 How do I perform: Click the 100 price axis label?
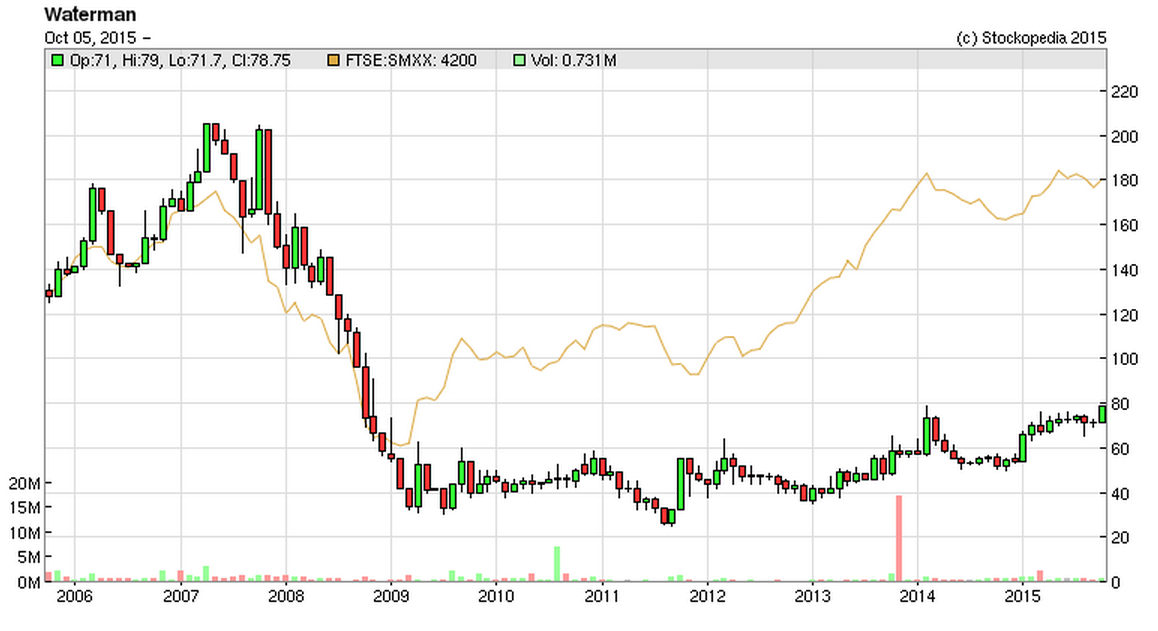pos(1125,359)
